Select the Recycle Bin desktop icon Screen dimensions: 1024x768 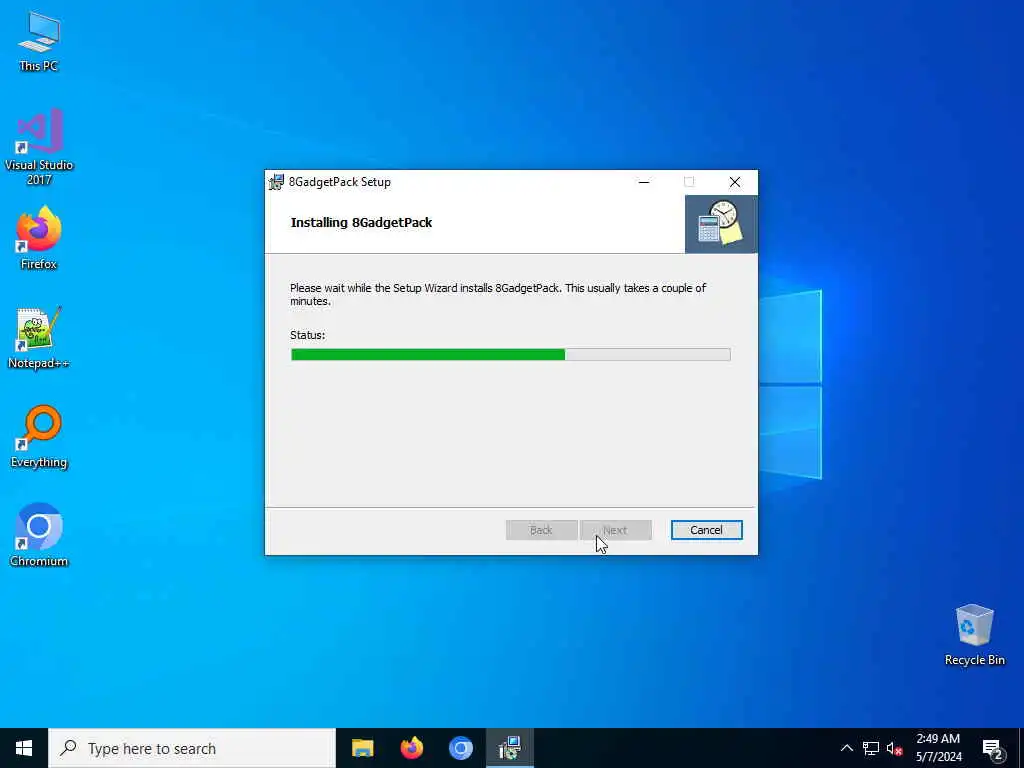[974, 635]
